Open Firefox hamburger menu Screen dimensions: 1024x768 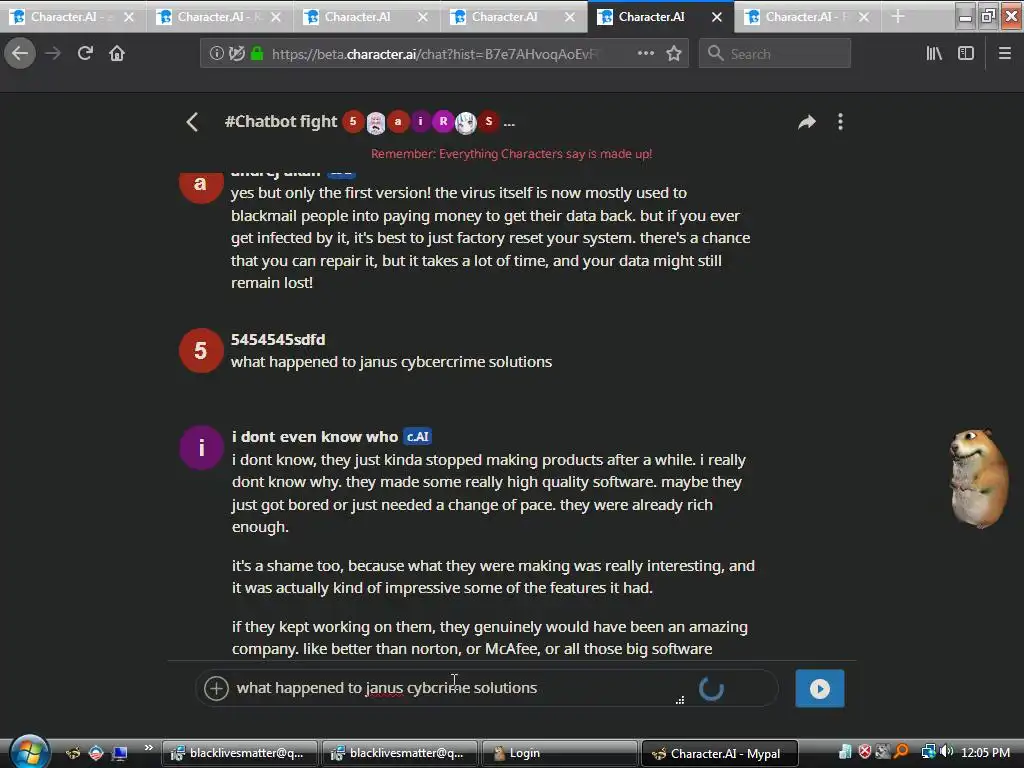tap(1005, 54)
